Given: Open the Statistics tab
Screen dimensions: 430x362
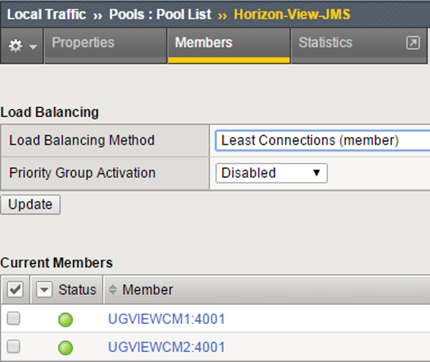Looking at the screenshot, I should 359,46.
